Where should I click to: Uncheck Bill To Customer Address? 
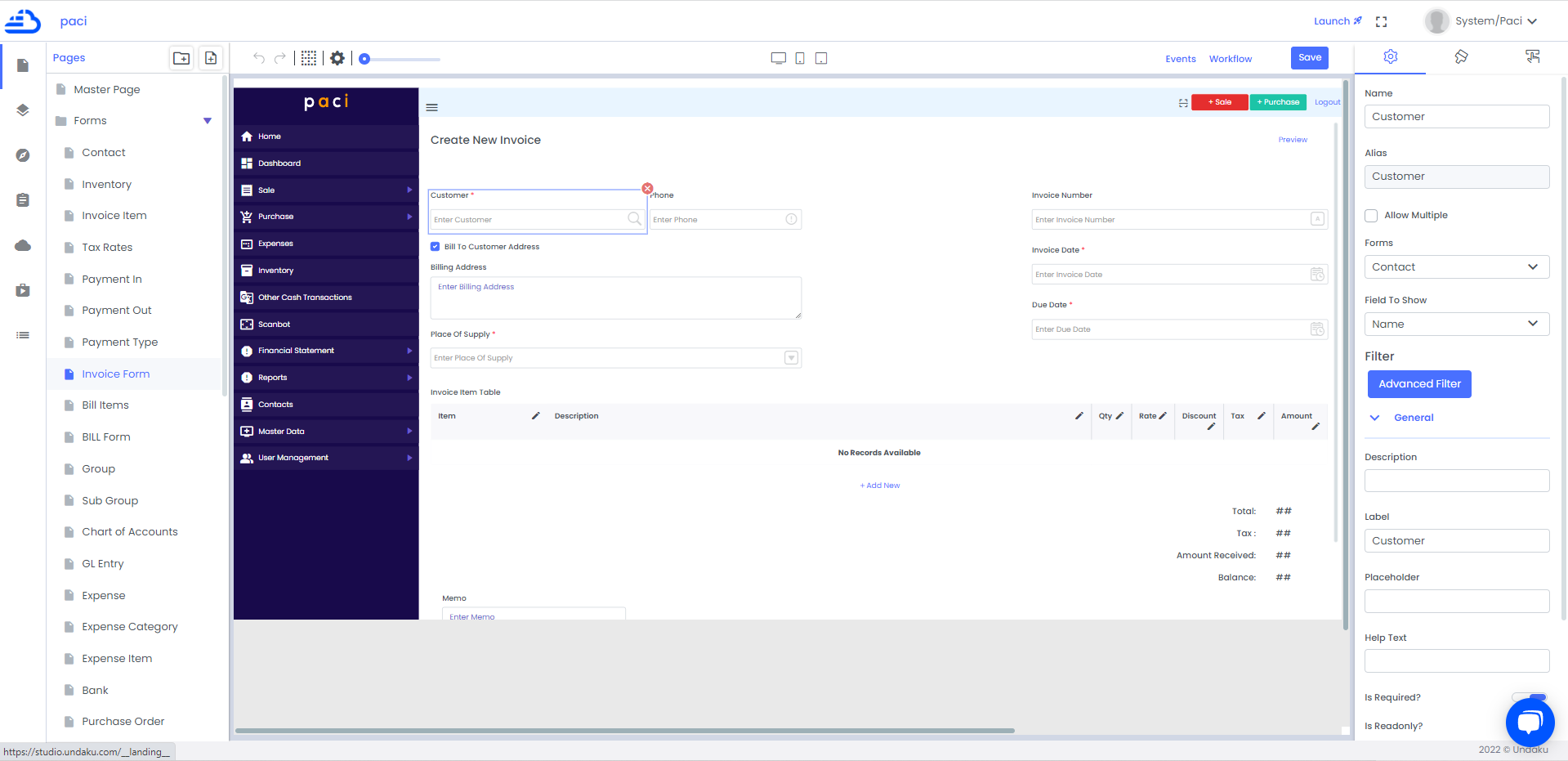tap(435, 246)
